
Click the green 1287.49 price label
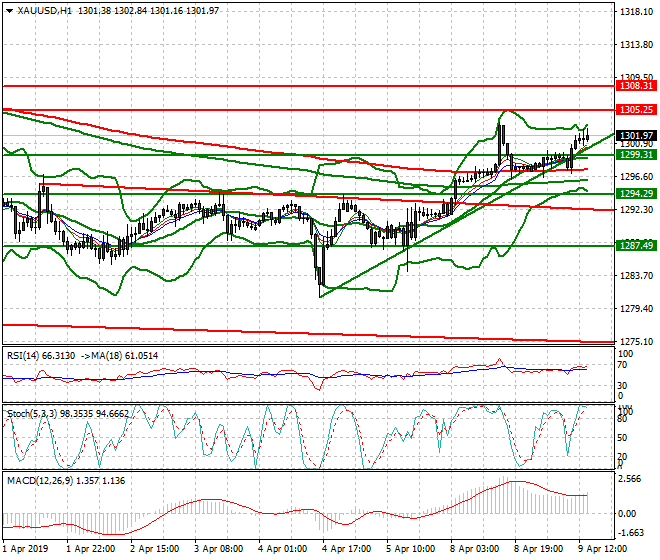pyautogui.click(x=636, y=245)
